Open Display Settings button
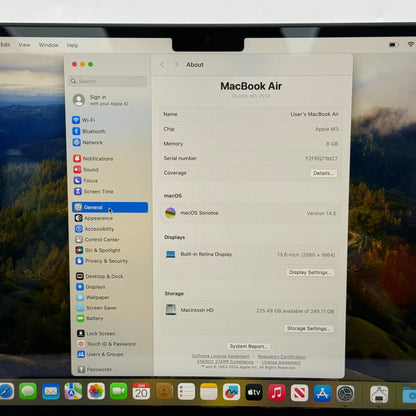416x416 pixels. (310, 272)
